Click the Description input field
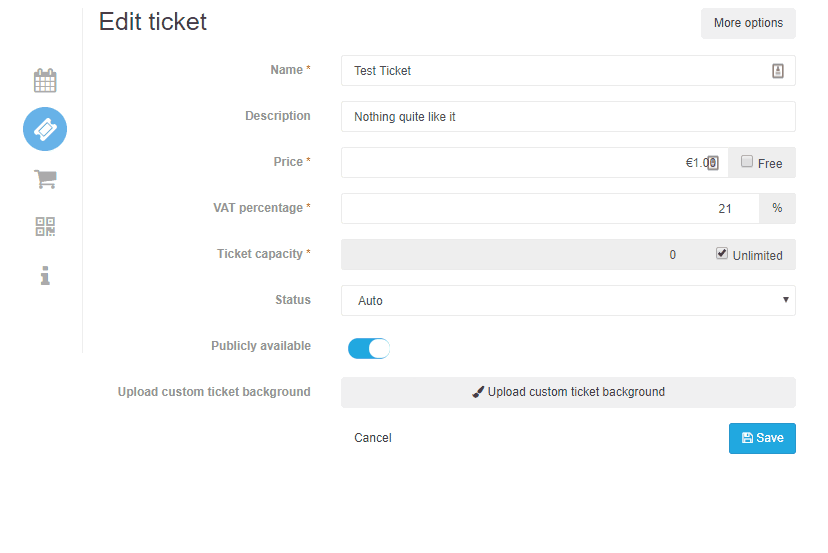The height and width of the screenshot is (553, 828). 568,117
